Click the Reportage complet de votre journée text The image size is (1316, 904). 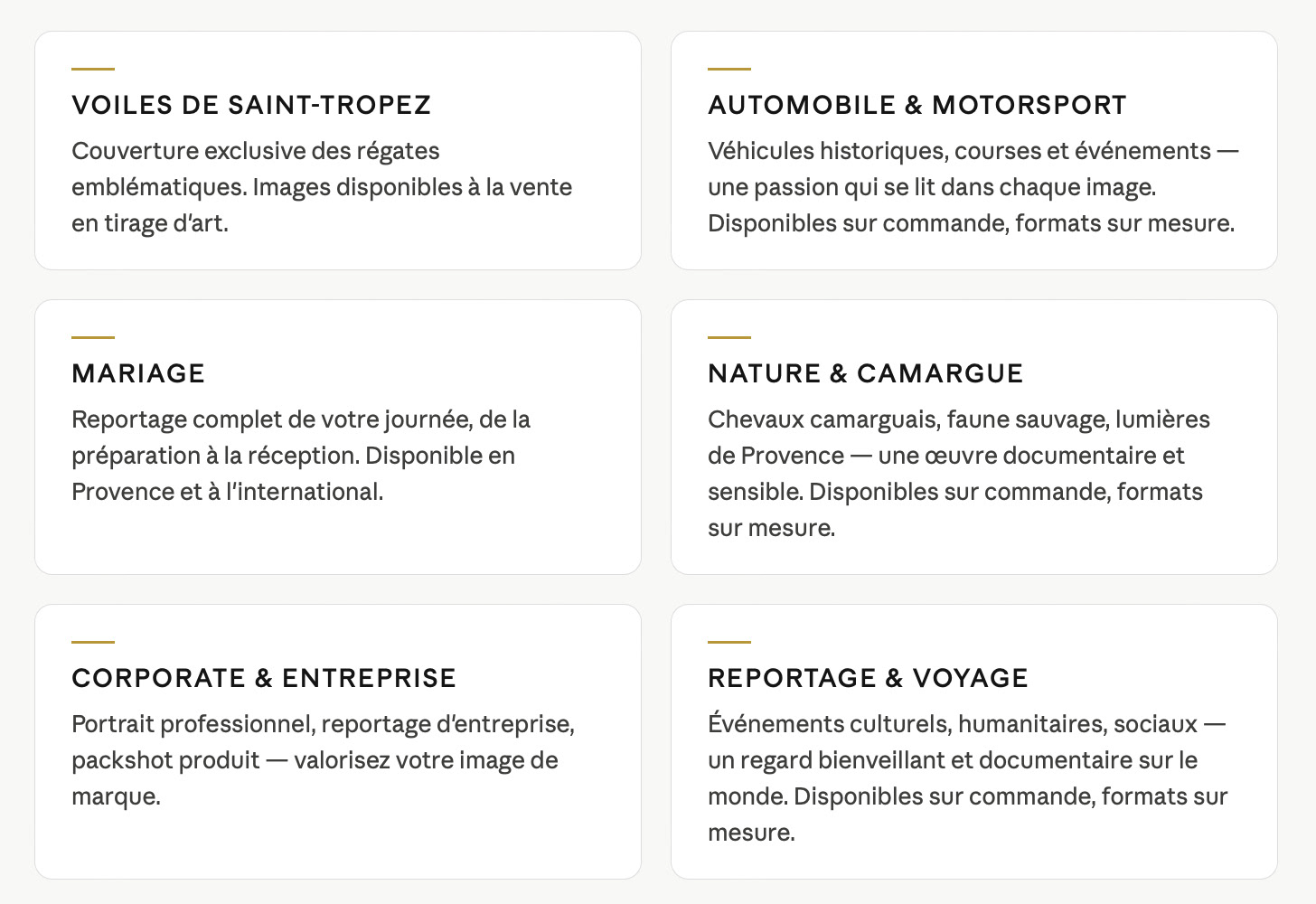pyautogui.click(x=301, y=456)
